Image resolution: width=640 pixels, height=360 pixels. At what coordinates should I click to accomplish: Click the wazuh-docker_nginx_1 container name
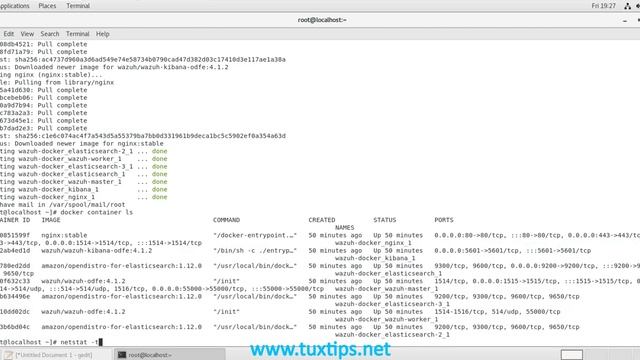[373, 243]
